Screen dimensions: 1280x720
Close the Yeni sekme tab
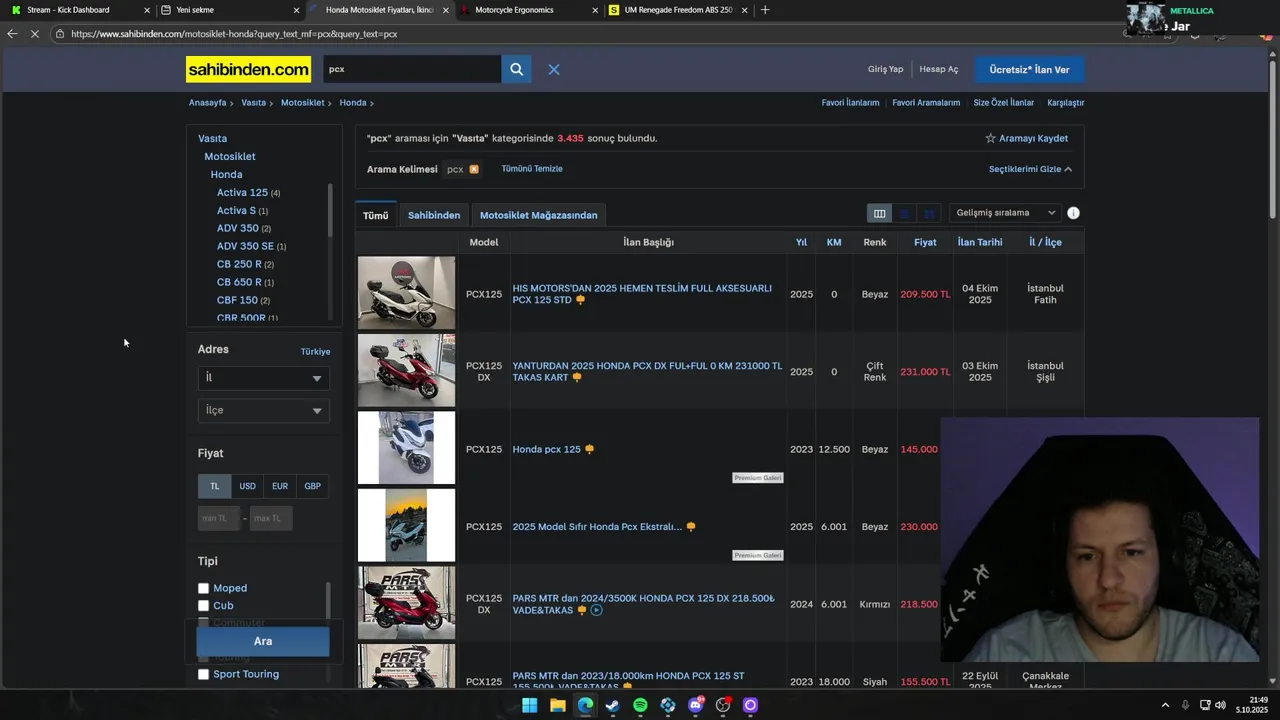click(x=296, y=10)
